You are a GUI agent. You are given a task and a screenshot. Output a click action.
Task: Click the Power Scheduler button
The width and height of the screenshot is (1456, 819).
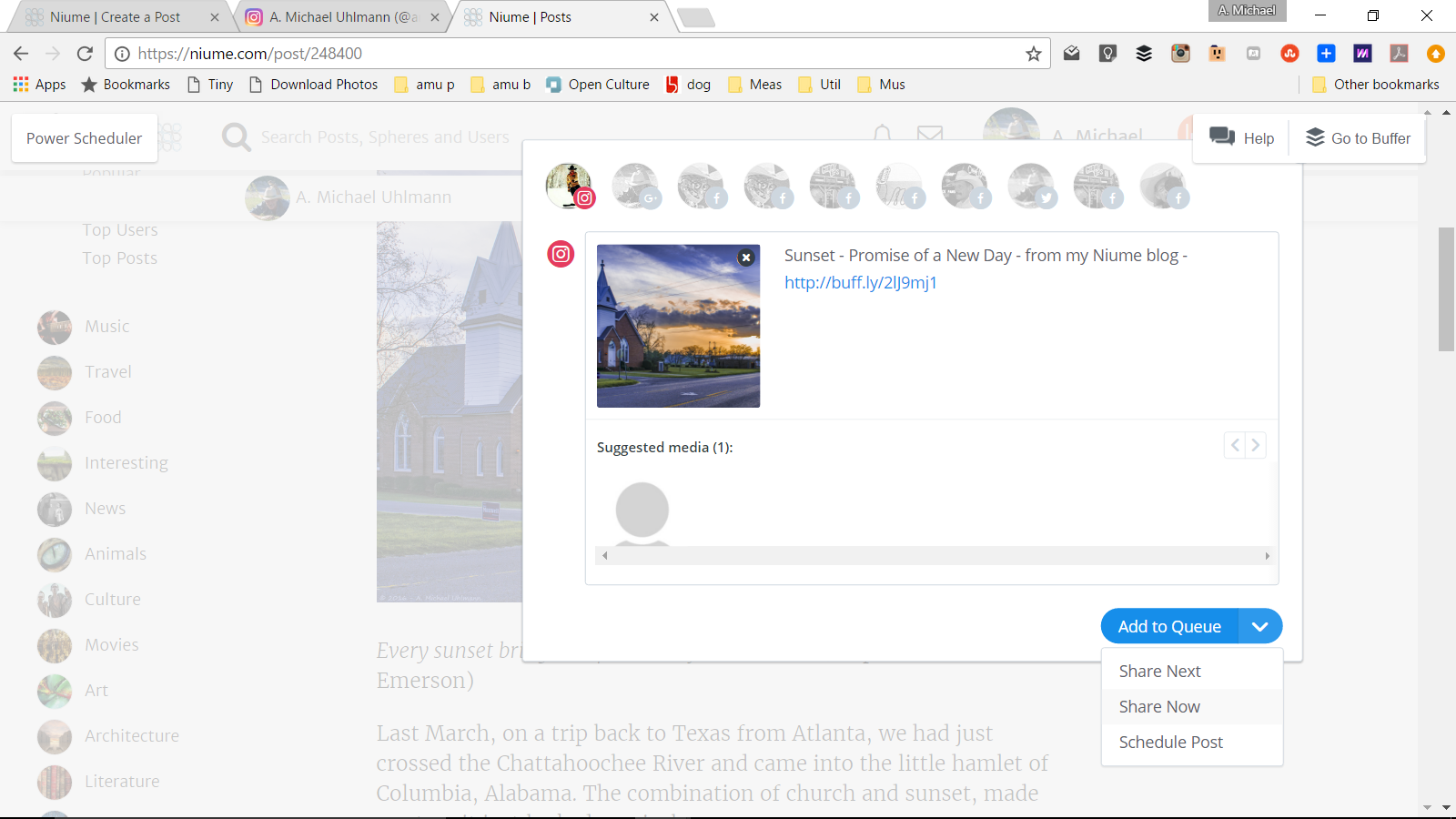pyautogui.click(x=84, y=138)
